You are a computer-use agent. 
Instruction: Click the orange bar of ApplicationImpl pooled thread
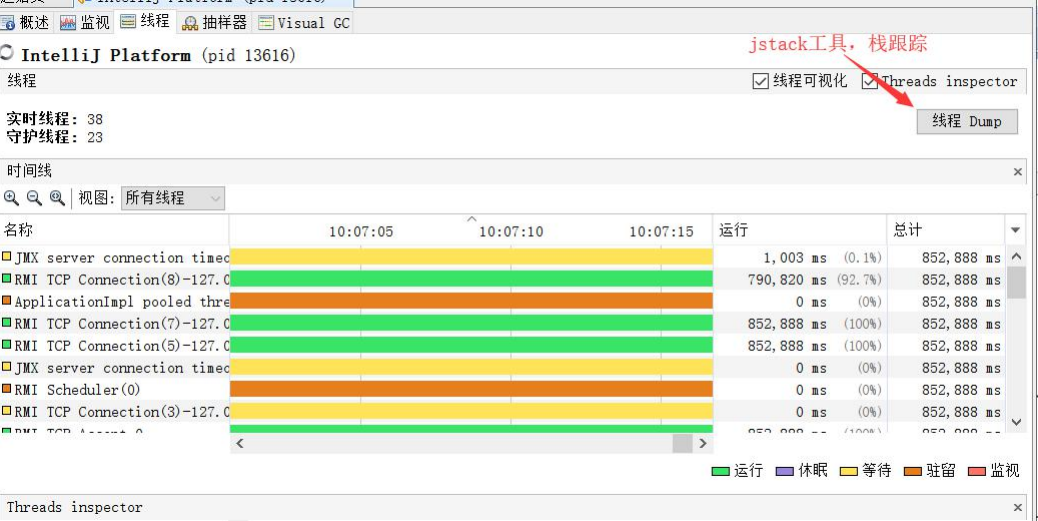[x=471, y=301]
